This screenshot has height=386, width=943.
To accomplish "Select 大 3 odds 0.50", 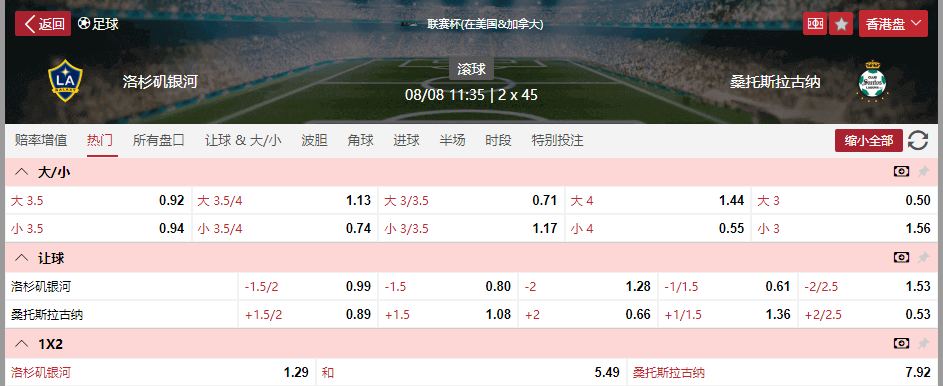I will pyautogui.click(x=844, y=201).
